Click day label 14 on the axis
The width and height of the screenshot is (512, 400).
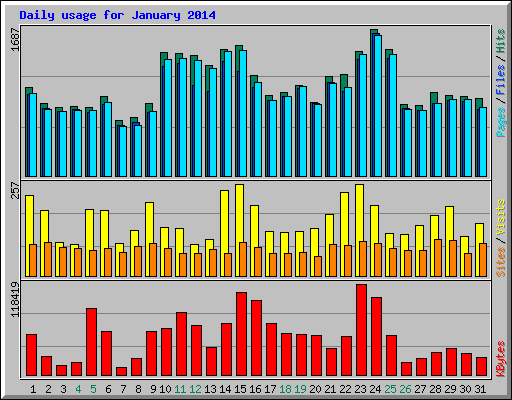(x=225, y=389)
